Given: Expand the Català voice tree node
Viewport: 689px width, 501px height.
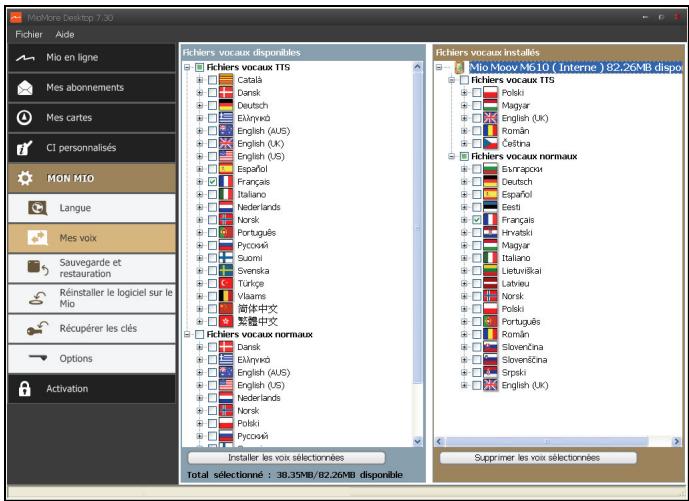Looking at the screenshot, I should click(200, 80).
